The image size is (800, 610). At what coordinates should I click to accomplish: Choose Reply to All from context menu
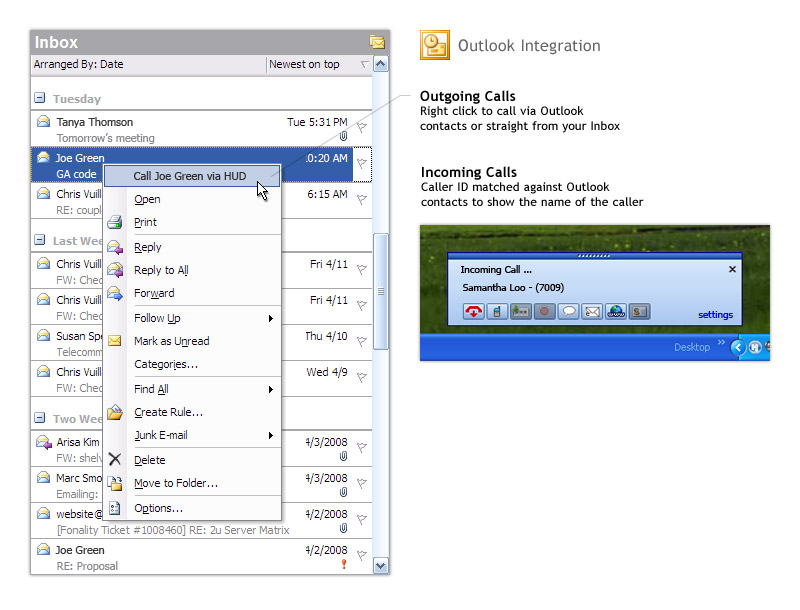pos(161,270)
